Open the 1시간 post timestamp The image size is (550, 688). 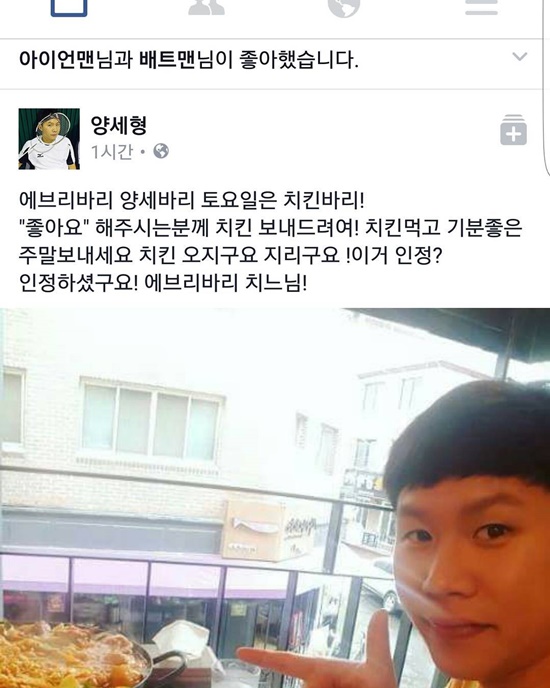[x=111, y=152]
